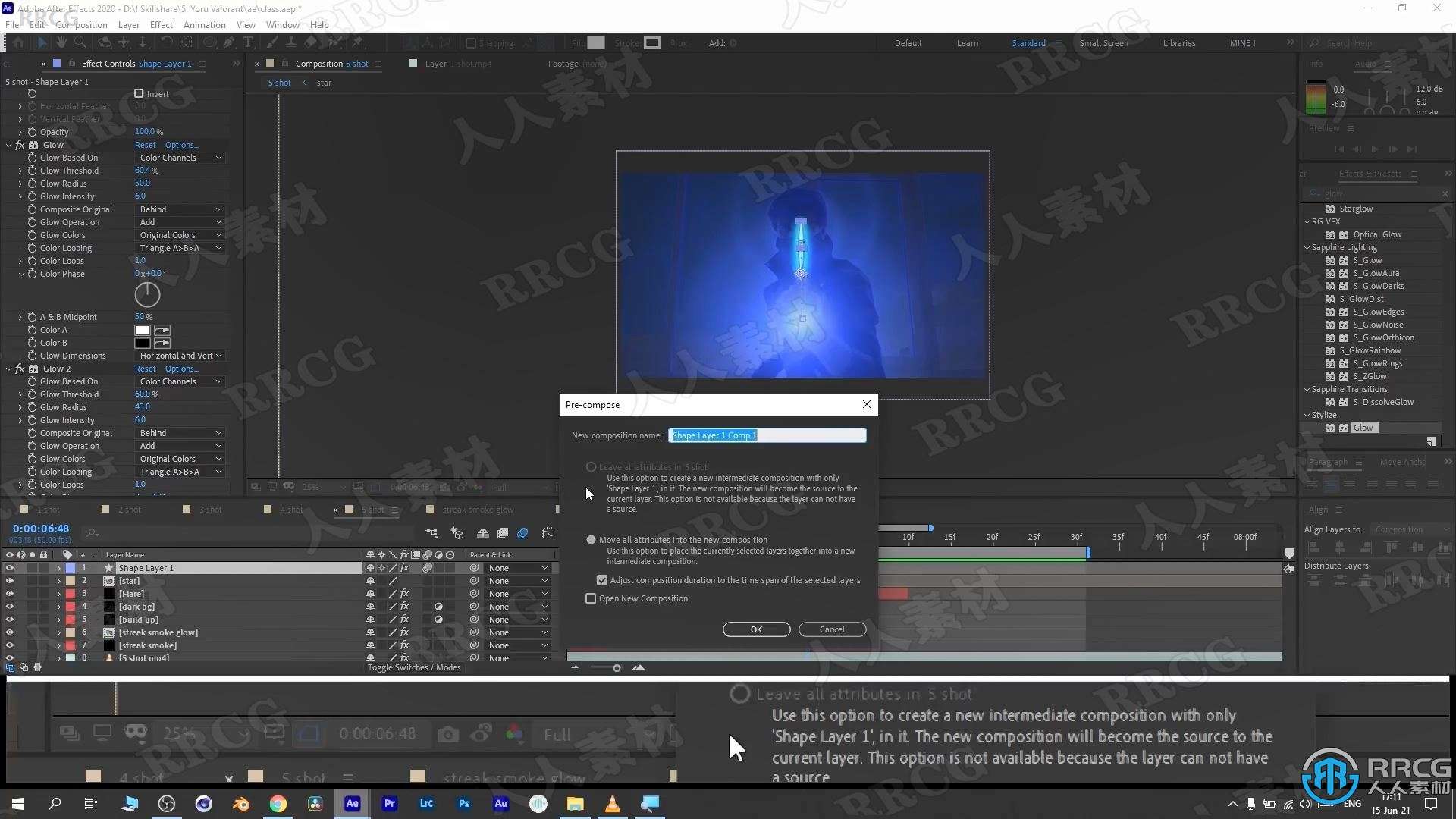Image resolution: width=1456 pixels, height=819 pixels.
Task: Open the Animation menu
Action: 205,24
